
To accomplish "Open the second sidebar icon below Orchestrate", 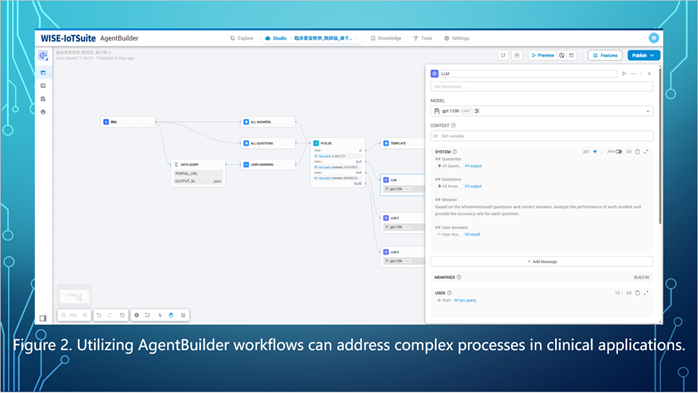I will pos(43,85).
